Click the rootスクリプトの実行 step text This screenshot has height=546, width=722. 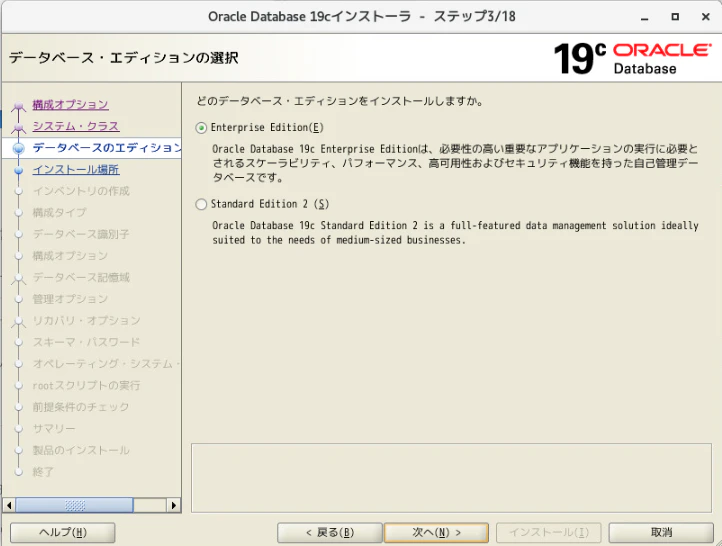pyautogui.click(x=87, y=386)
